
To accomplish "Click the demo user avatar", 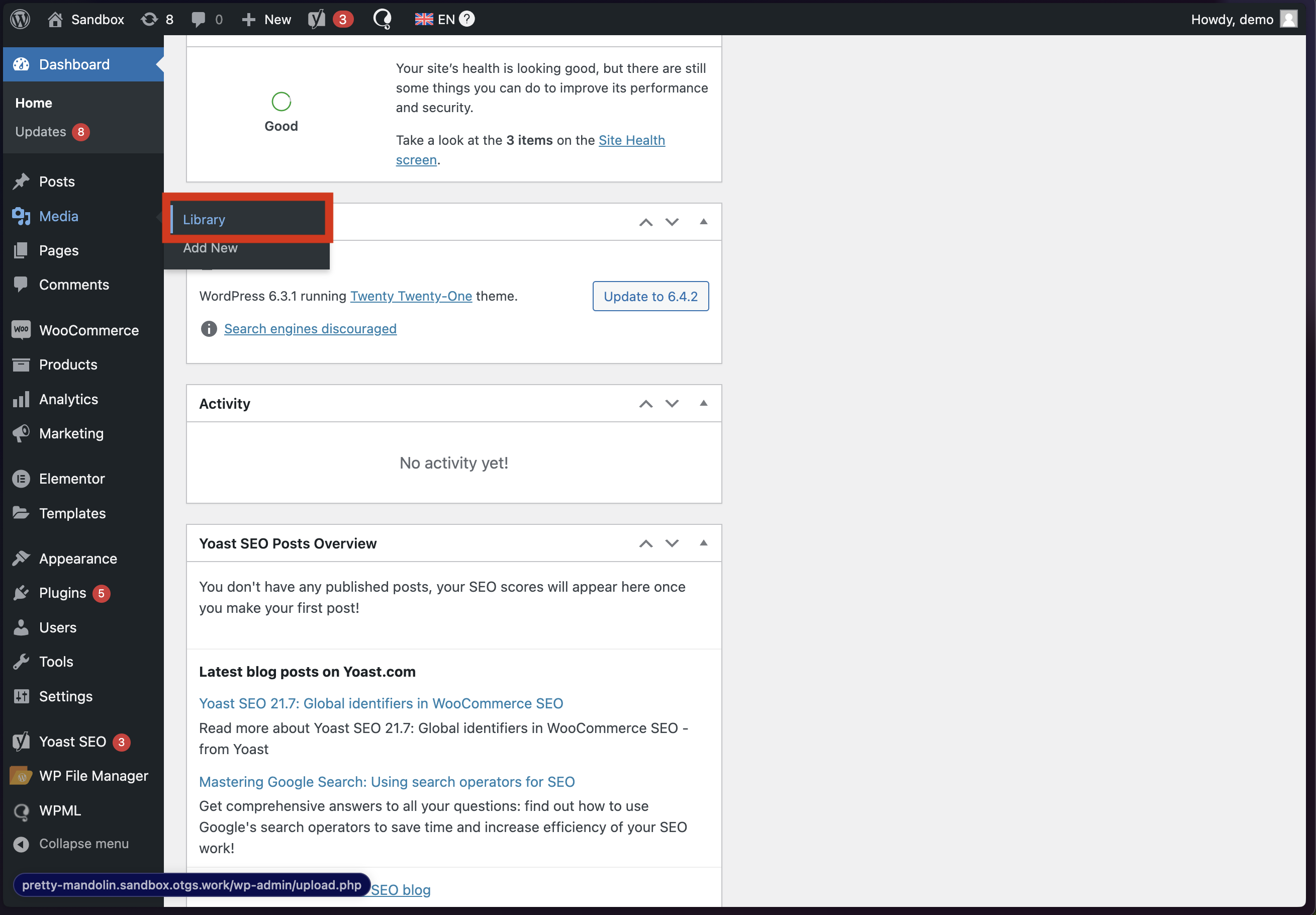I will click(x=1288, y=19).
